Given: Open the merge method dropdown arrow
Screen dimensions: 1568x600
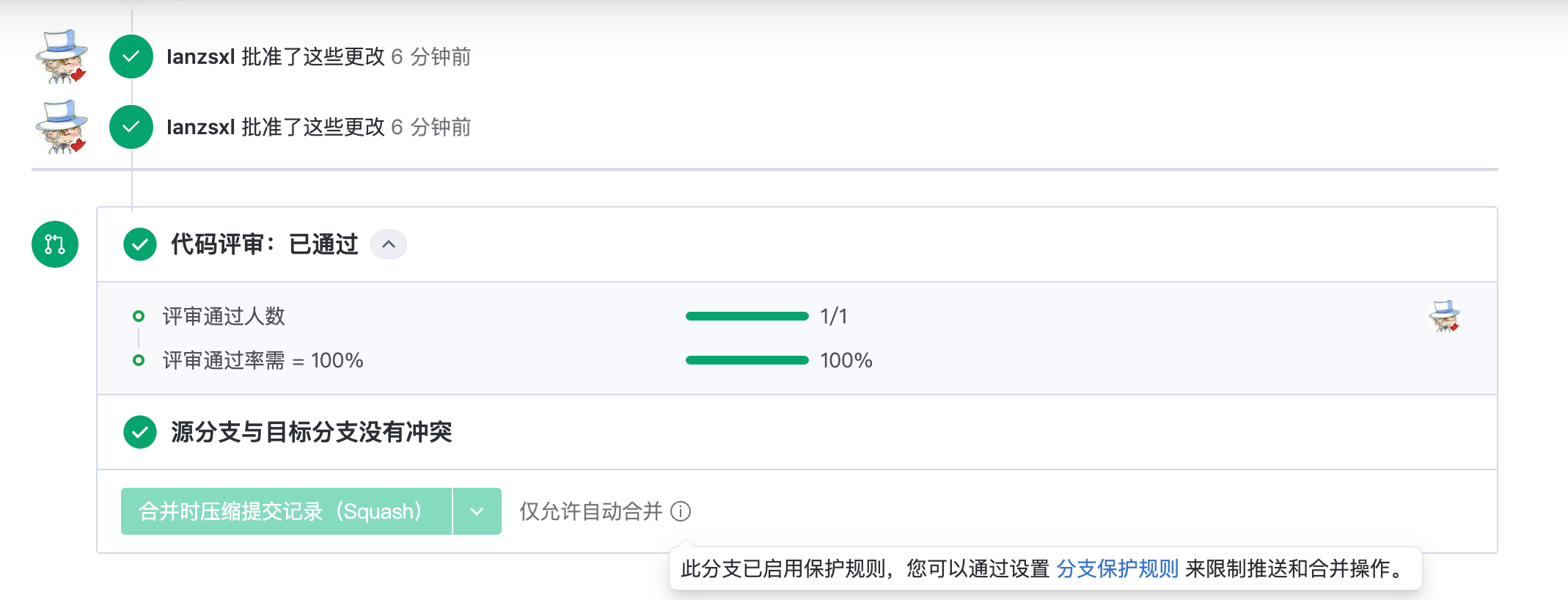Looking at the screenshot, I should pos(477,511).
